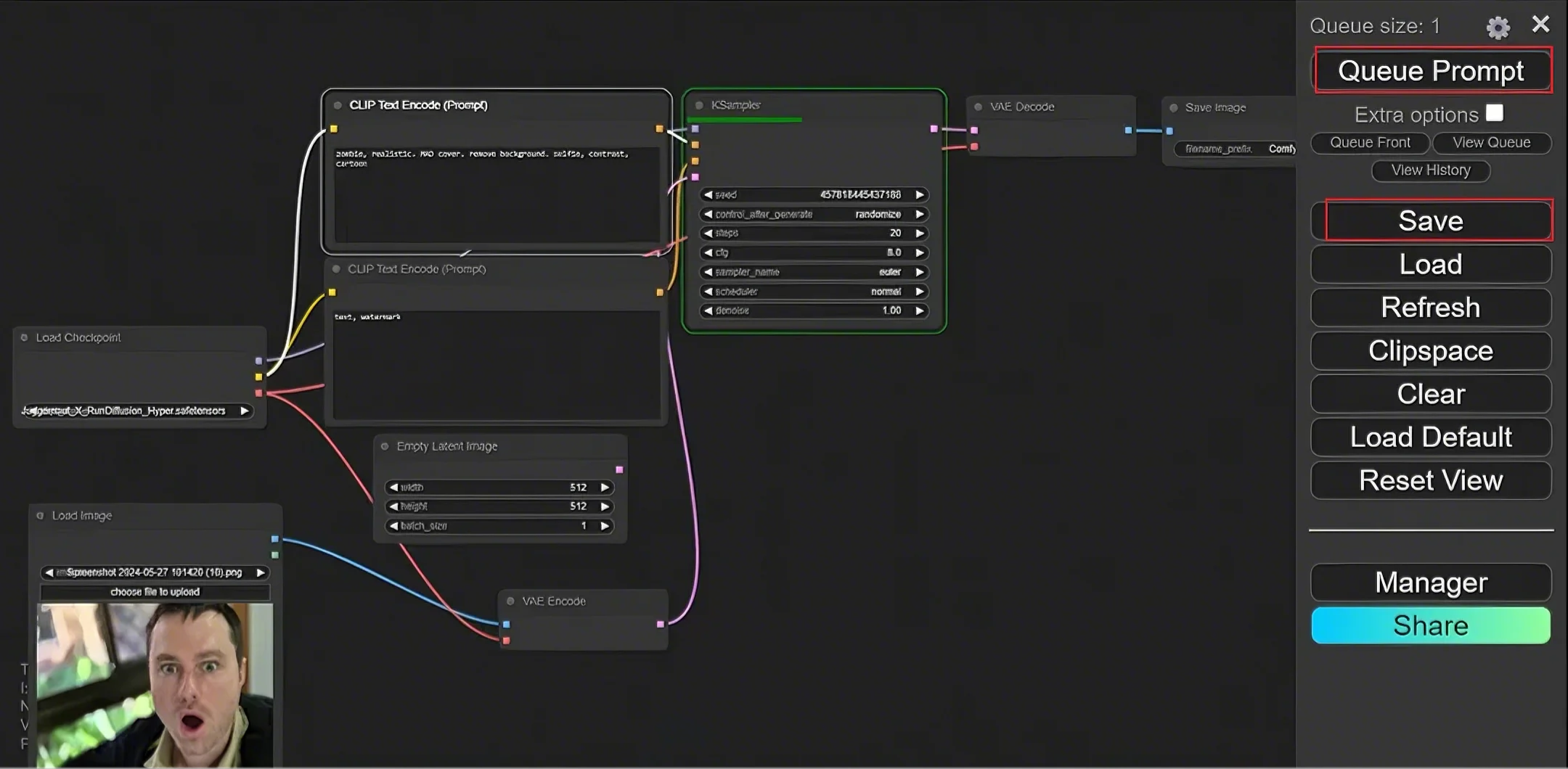Click the denoise value 1.00 field
This screenshot has height=769, width=1568.
tap(814, 311)
